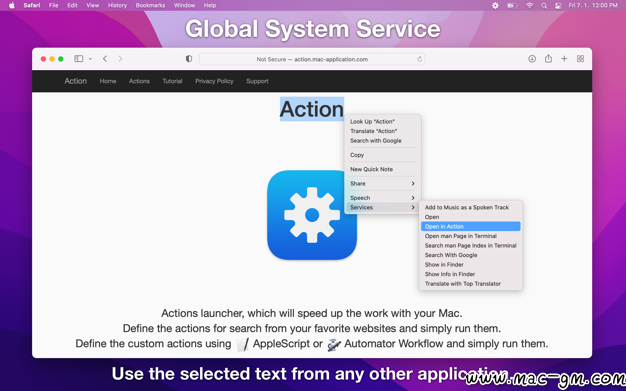
Task: Choose Look Up "Action" in context menu
Action: pyautogui.click(x=382, y=121)
